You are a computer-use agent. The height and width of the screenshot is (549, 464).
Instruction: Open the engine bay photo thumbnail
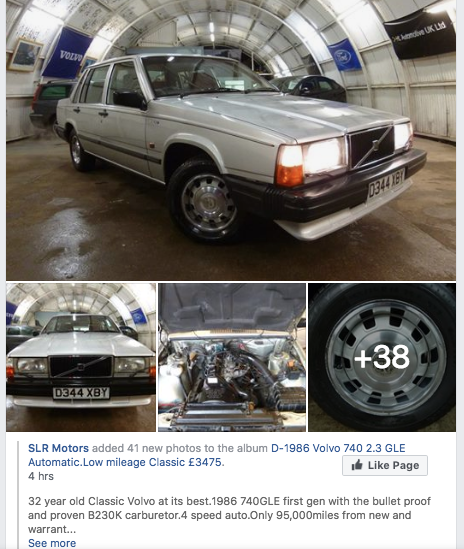click(x=232, y=357)
